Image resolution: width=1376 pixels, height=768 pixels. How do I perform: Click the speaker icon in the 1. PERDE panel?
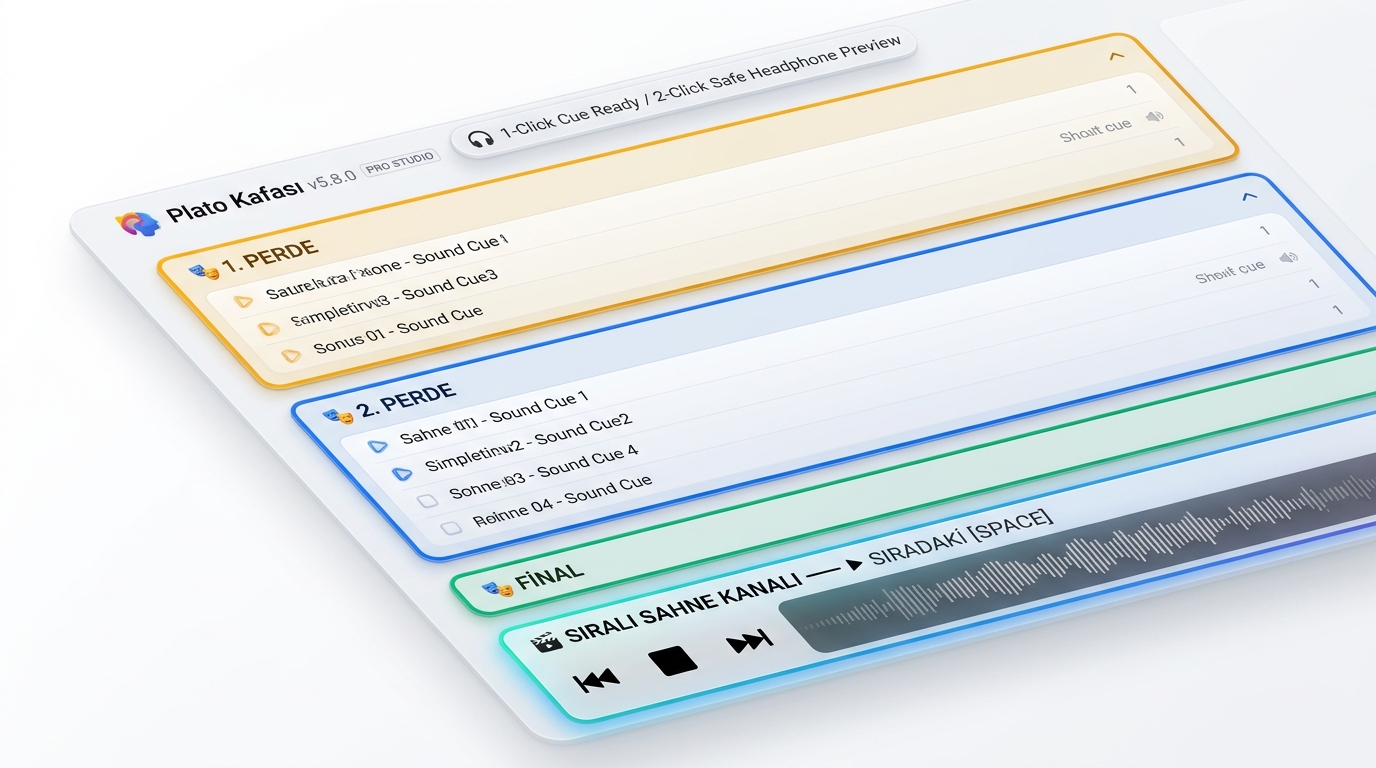pos(1155,117)
